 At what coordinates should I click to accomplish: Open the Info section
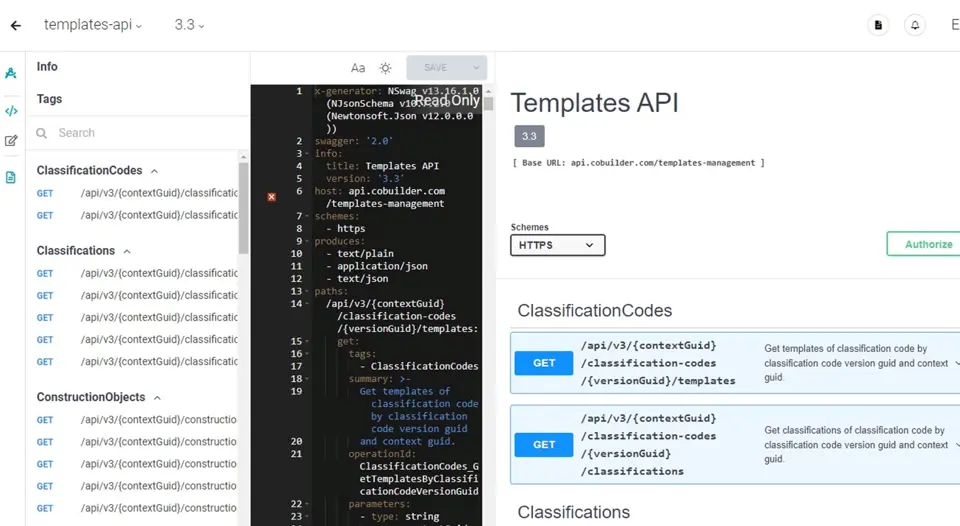47,67
